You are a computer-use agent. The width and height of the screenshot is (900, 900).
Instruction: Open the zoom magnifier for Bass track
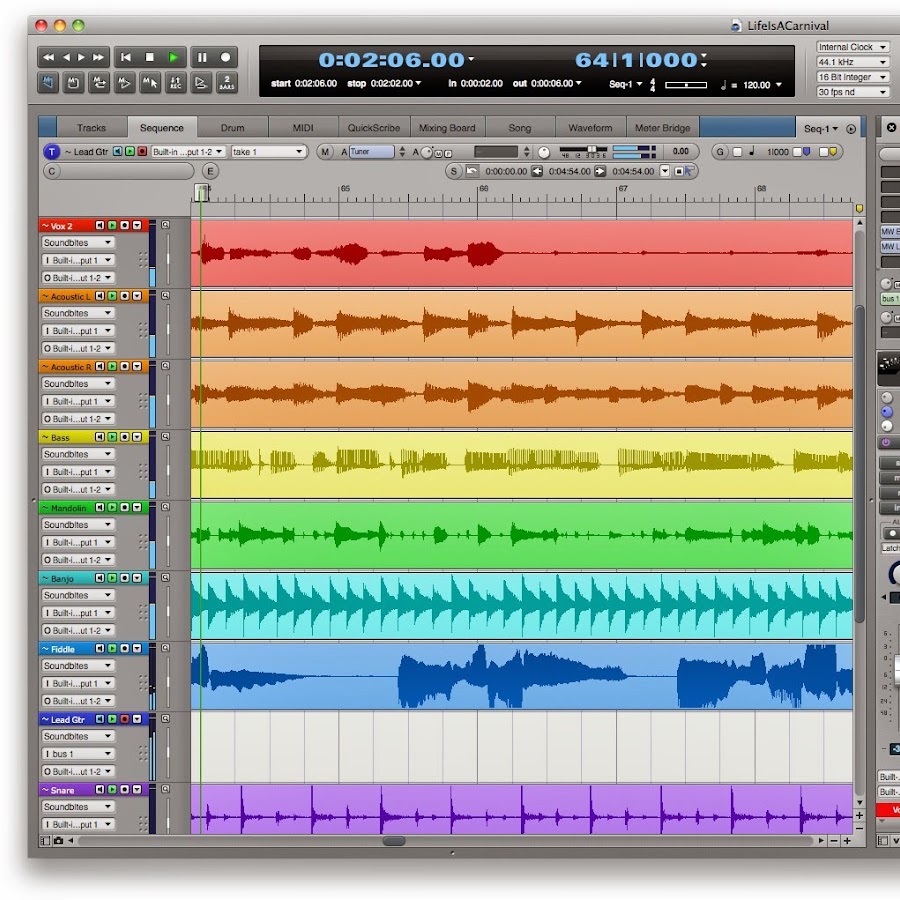[165, 437]
